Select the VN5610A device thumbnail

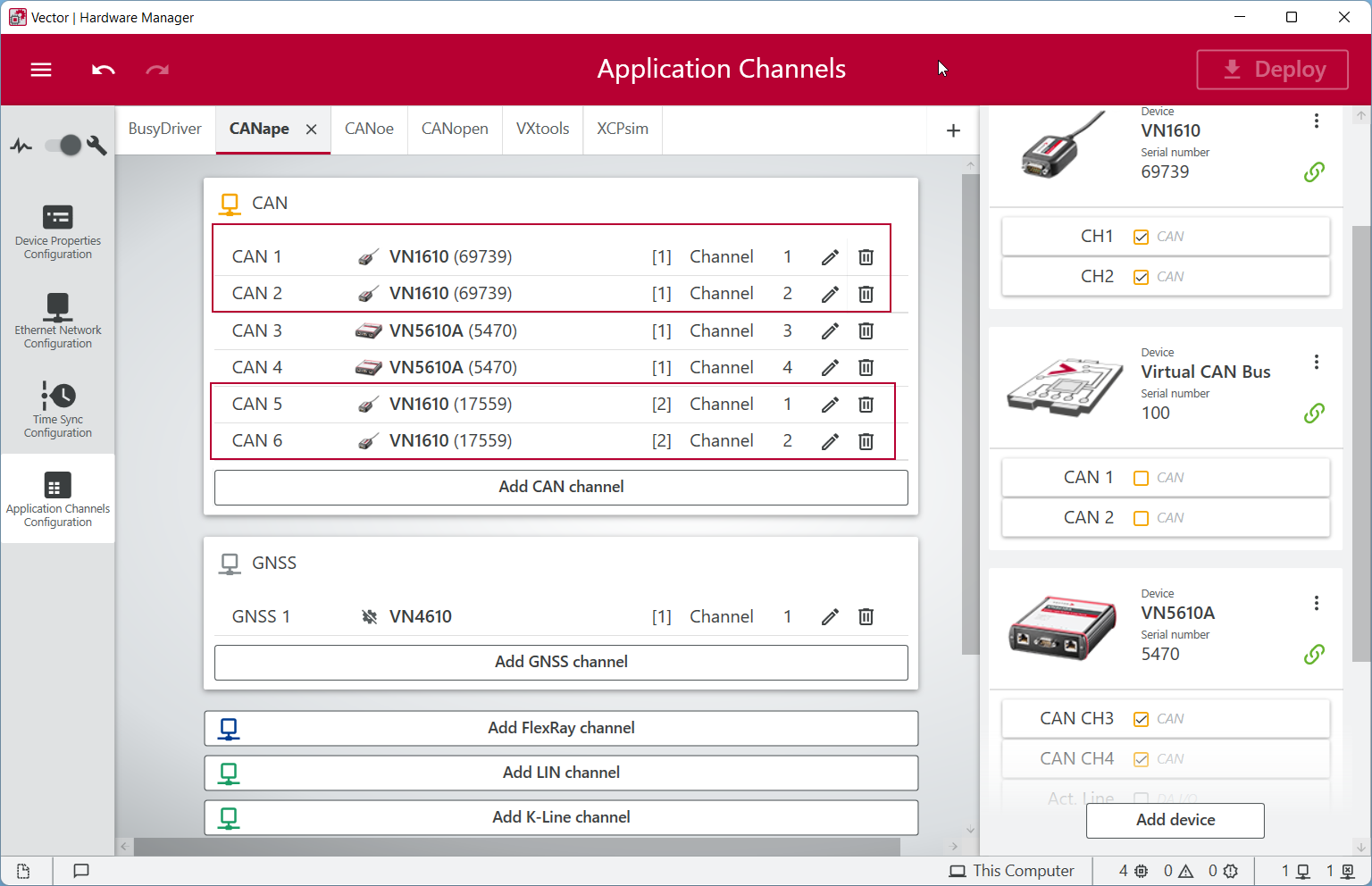(x=1063, y=628)
